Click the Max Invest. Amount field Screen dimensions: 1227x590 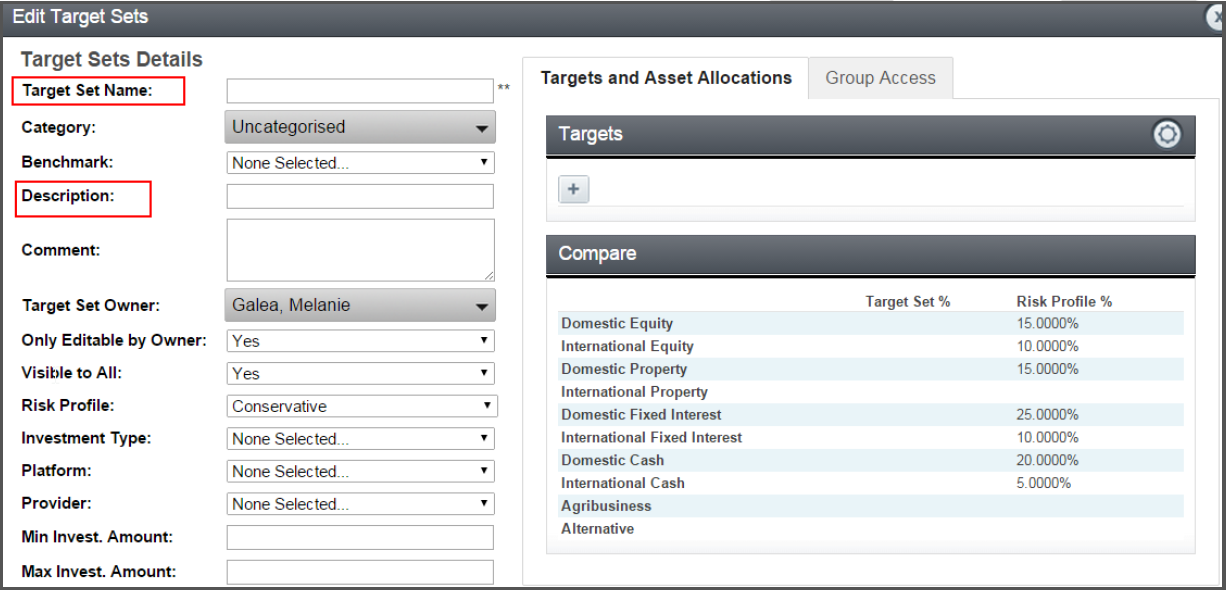pyautogui.click(x=360, y=572)
